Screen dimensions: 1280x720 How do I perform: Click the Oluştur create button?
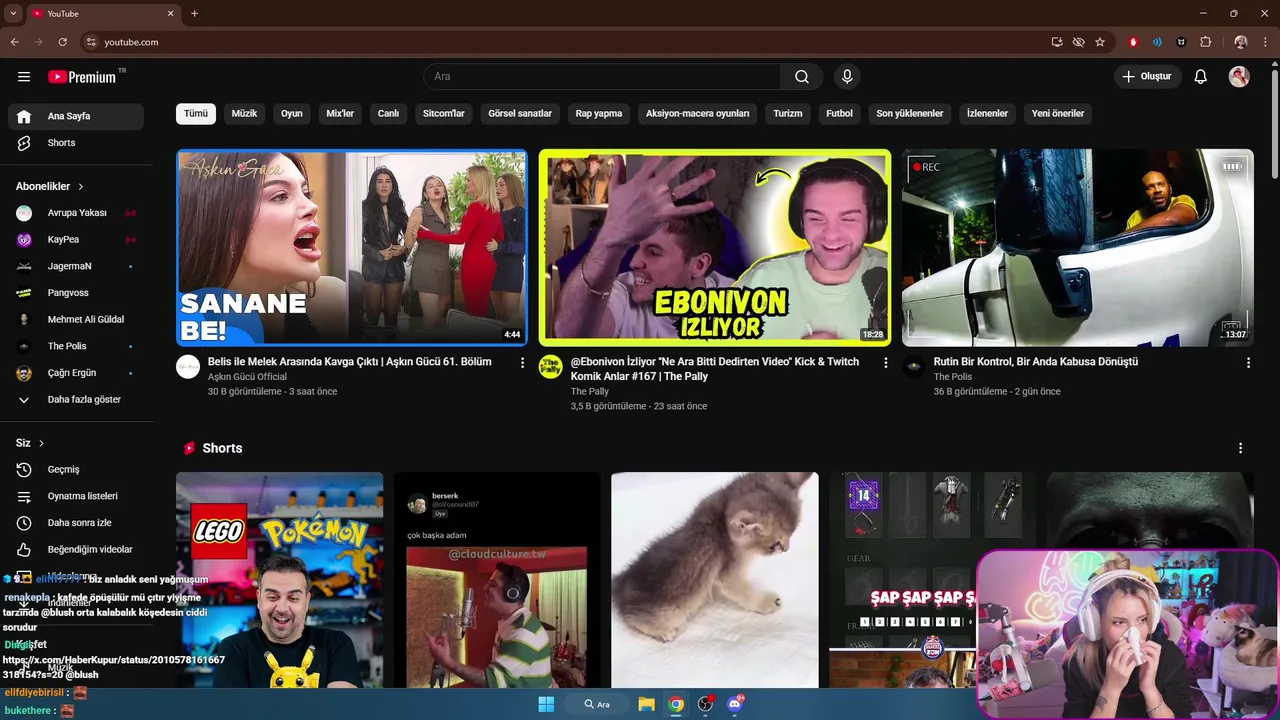tap(1148, 77)
